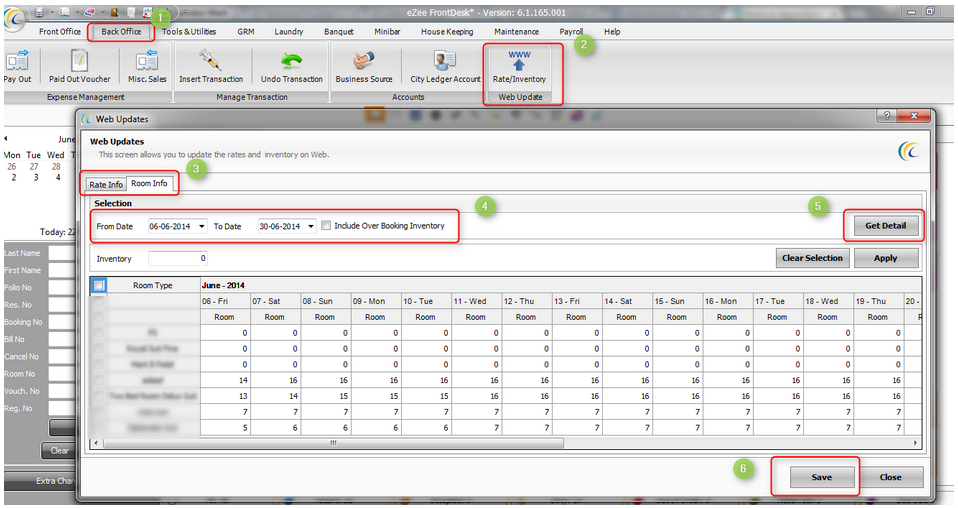Screen dimensions: 958x508
Task: Open the Payroll menu
Action: tap(571, 32)
